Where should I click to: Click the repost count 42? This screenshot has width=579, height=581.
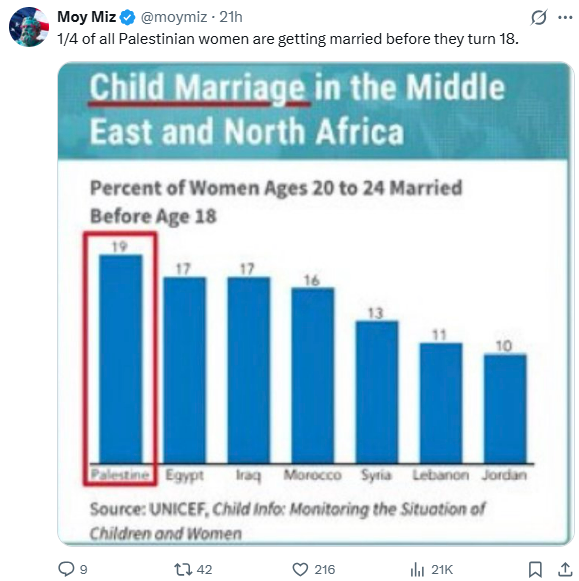(x=204, y=570)
